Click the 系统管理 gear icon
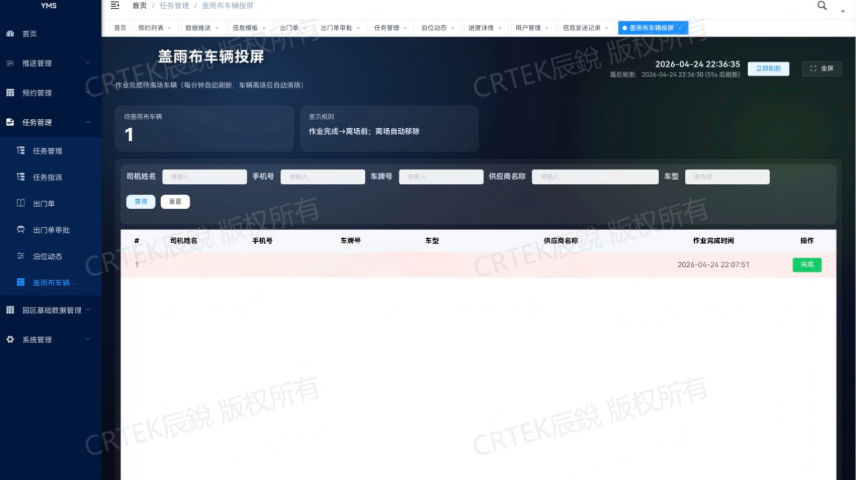Viewport: 856px width, 480px height. (10, 340)
